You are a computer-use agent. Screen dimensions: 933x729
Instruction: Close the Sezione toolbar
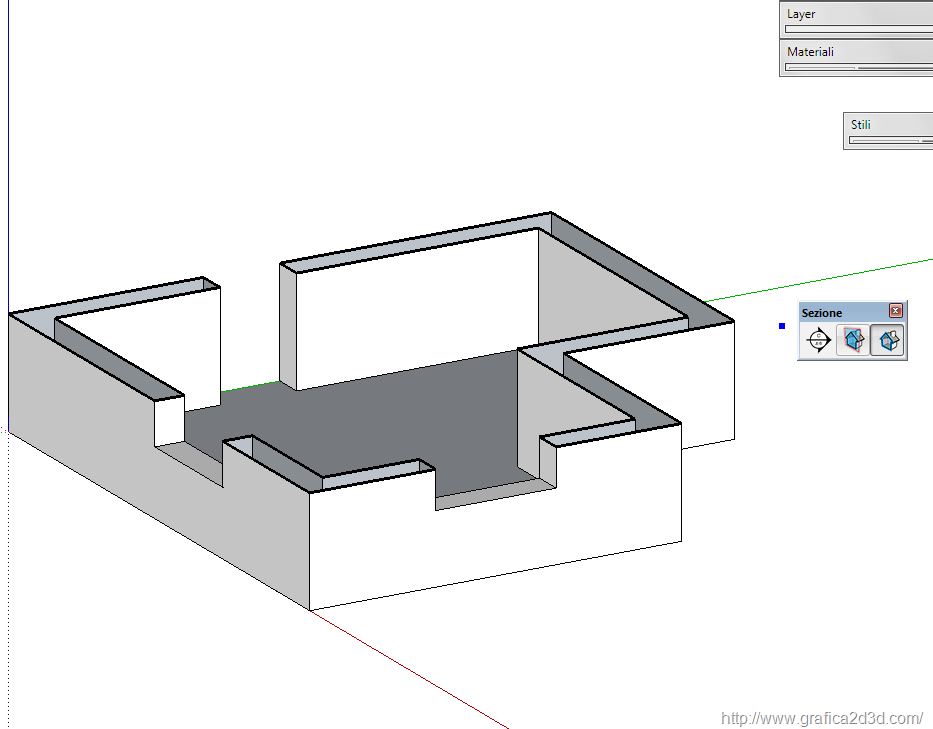(896, 311)
